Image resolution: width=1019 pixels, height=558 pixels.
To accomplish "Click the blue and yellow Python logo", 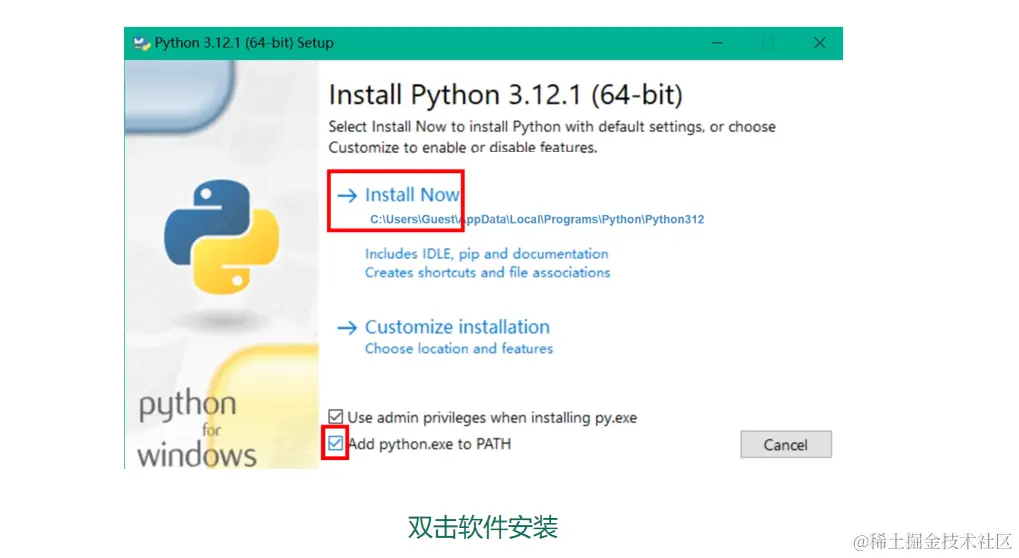I will (222, 236).
